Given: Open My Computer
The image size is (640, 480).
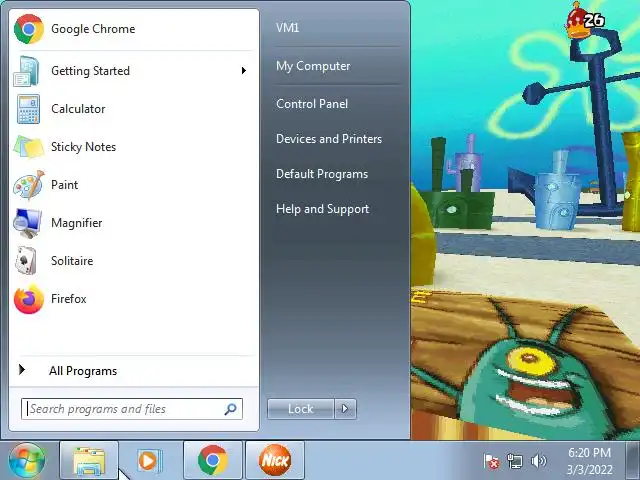Looking at the screenshot, I should (313, 66).
